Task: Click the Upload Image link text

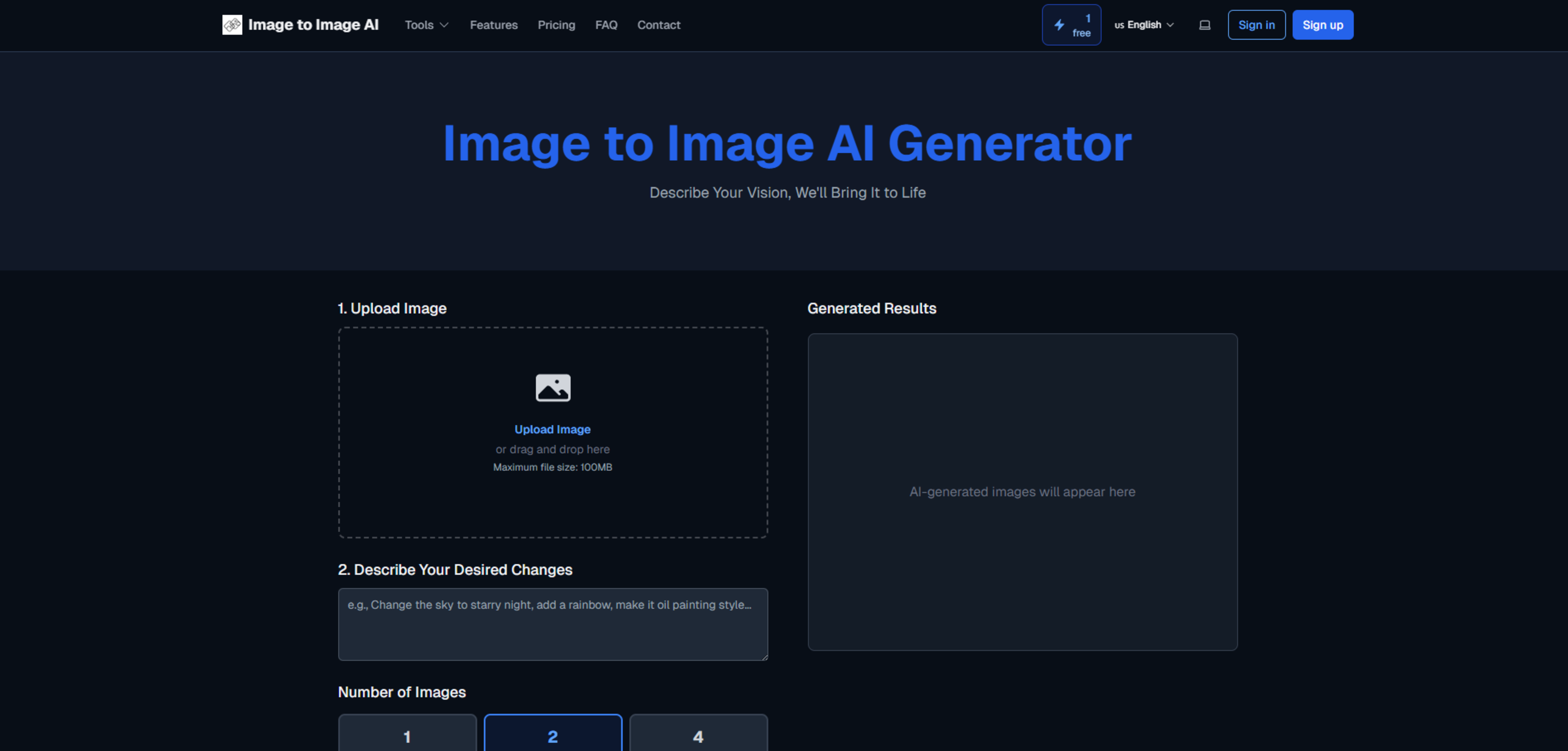Action: click(552, 429)
